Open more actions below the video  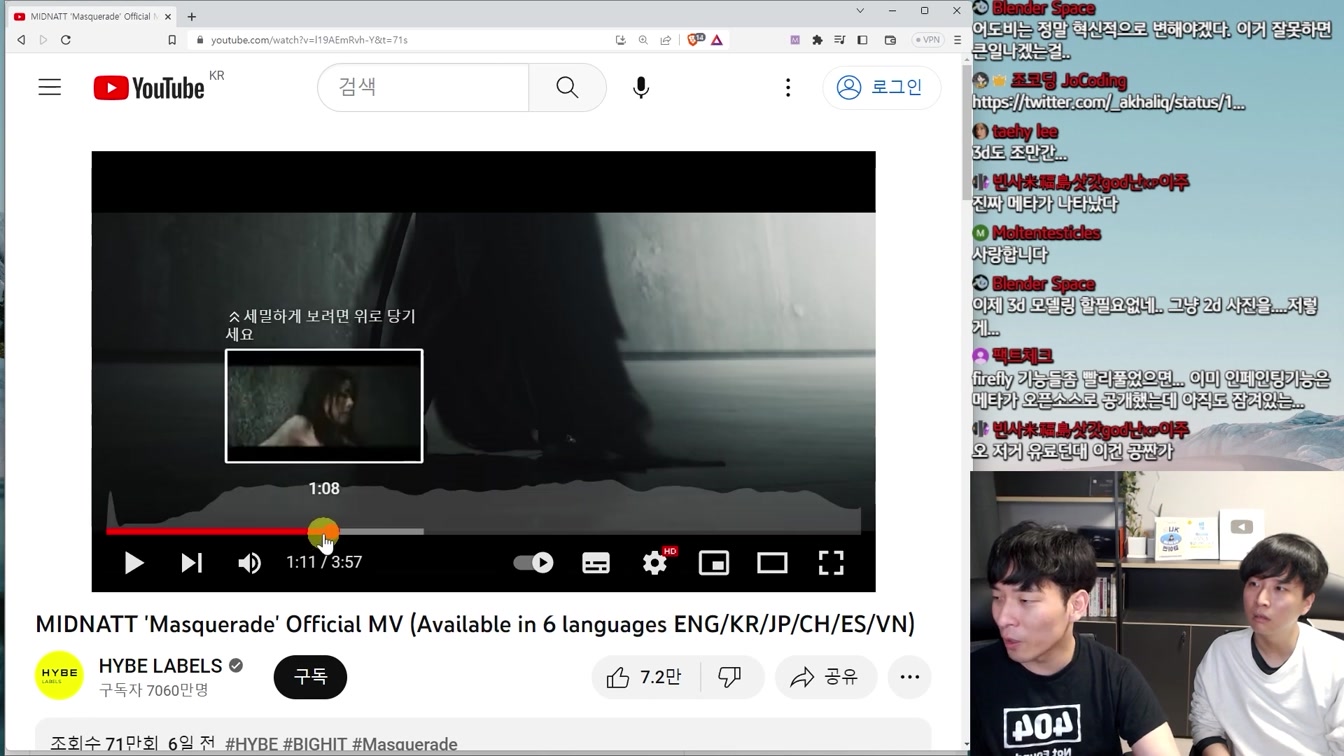click(909, 677)
